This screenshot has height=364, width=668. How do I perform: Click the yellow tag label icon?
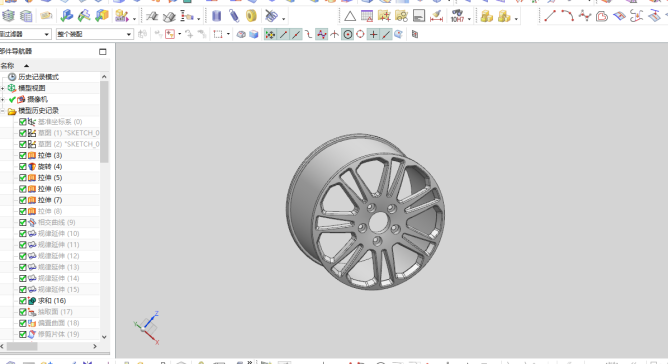click(x=46, y=16)
